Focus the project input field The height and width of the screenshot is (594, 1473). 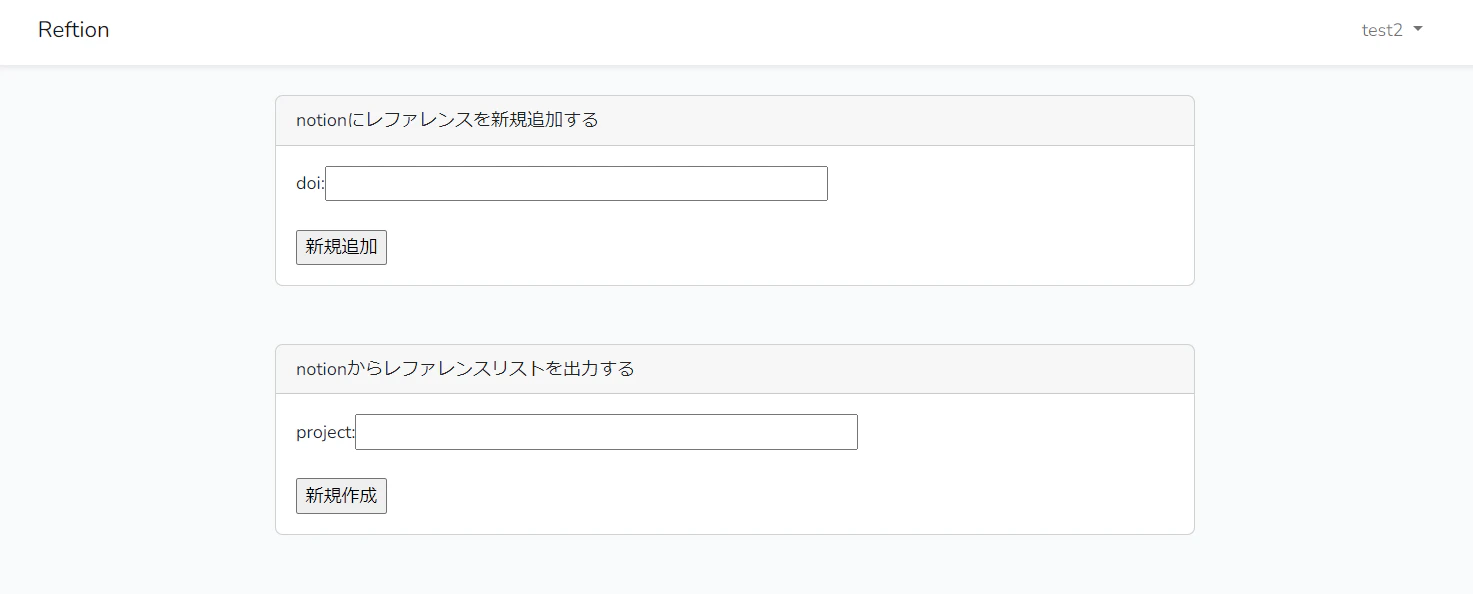(x=606, y=432)
